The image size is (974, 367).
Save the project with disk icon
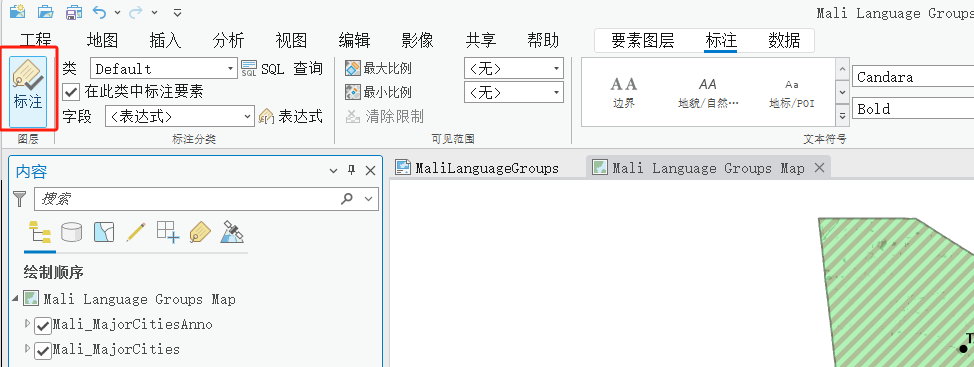[74, 11]
